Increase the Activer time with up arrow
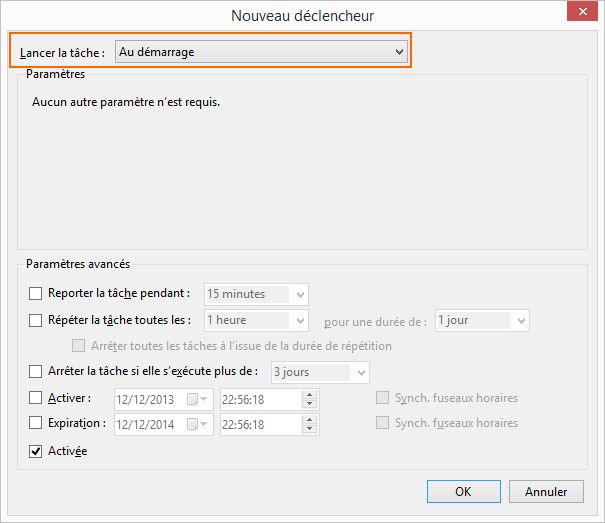 309,395
